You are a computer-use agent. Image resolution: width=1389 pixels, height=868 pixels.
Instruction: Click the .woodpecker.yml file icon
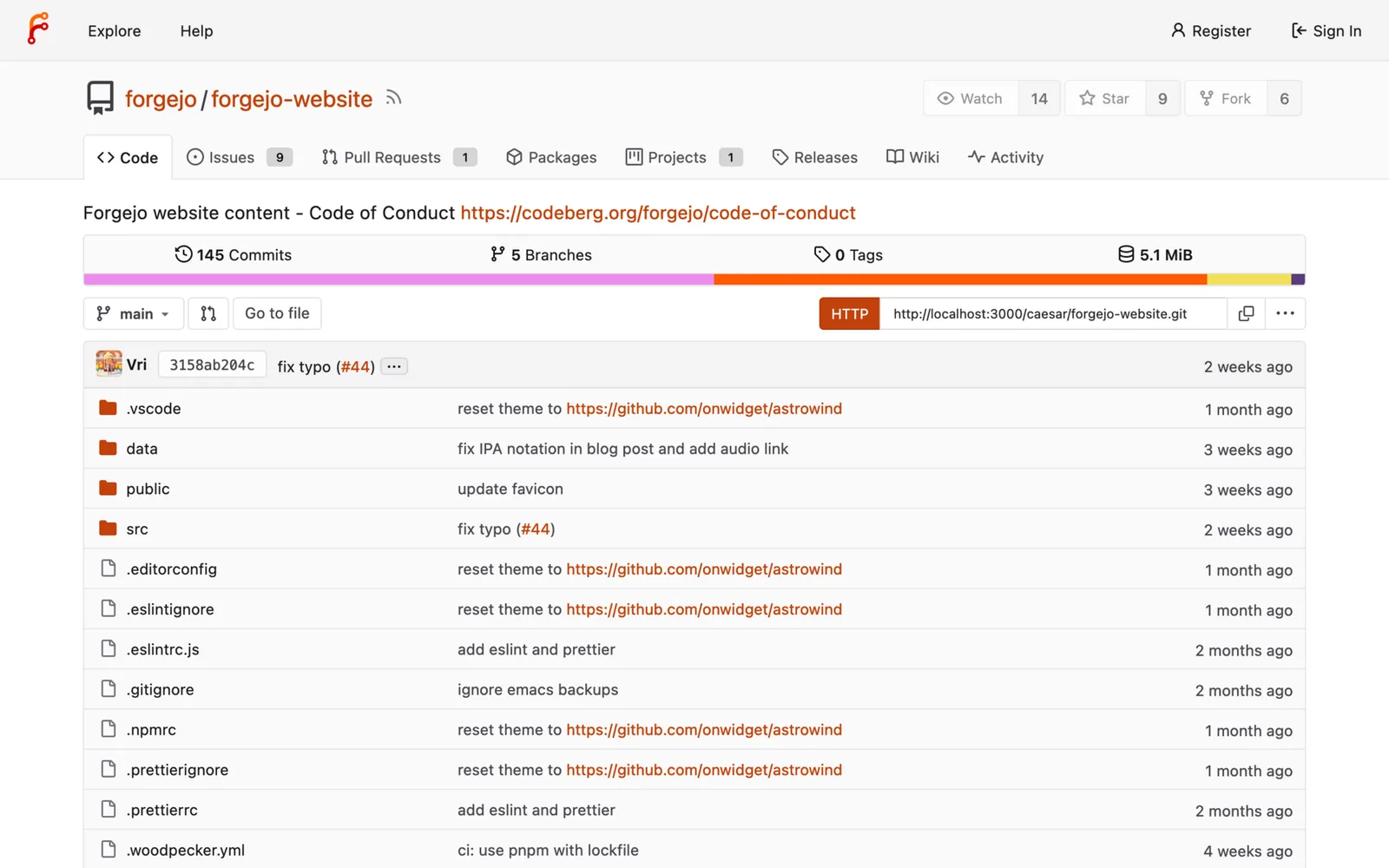pyautogui.click(x=109, y=849)
